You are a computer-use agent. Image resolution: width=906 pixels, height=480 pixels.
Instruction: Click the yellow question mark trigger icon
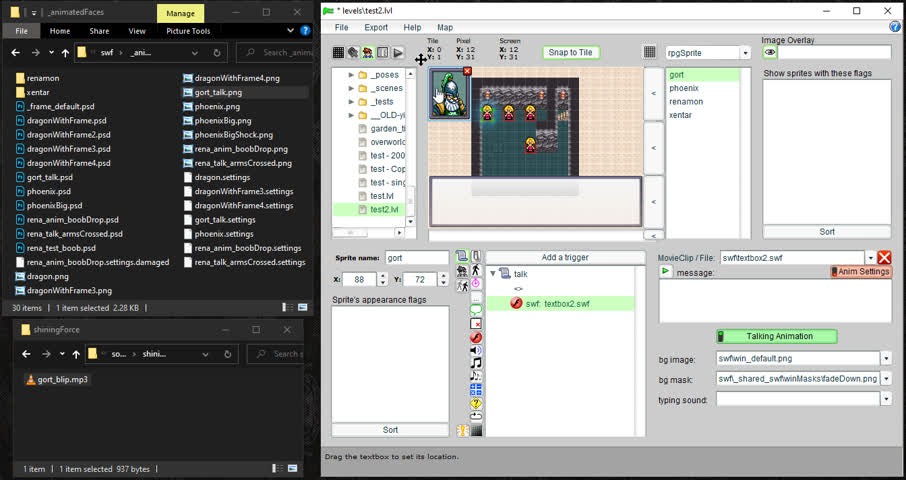[x=476, y=403]
